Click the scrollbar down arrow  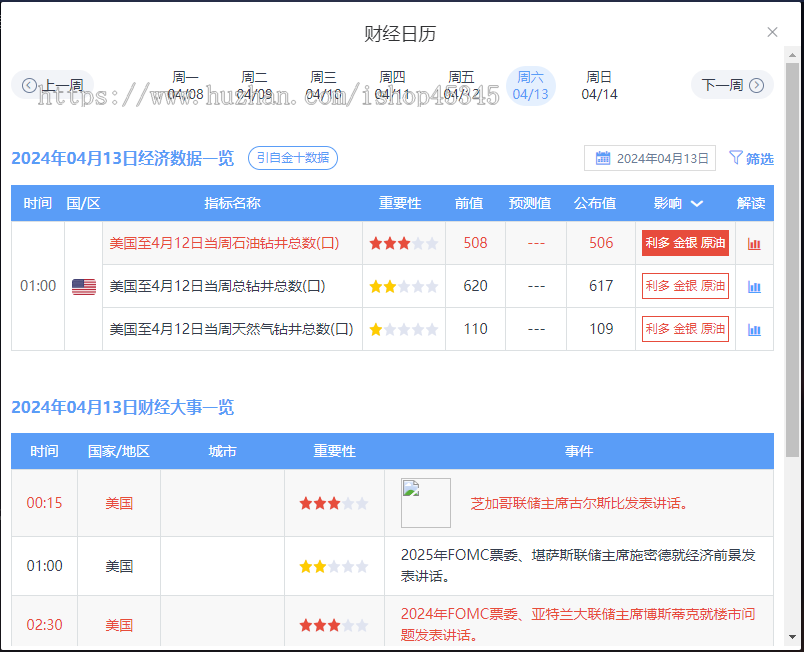point(792,637)
